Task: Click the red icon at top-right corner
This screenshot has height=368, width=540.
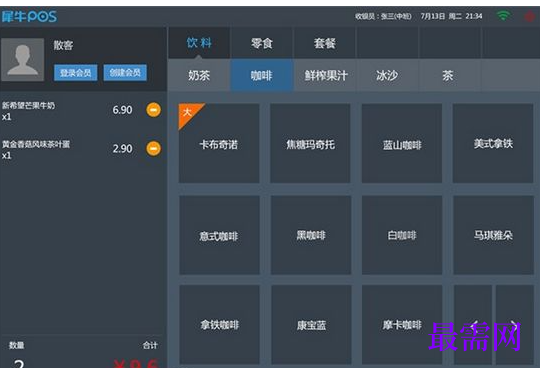Action: click(x=530, y=16)
